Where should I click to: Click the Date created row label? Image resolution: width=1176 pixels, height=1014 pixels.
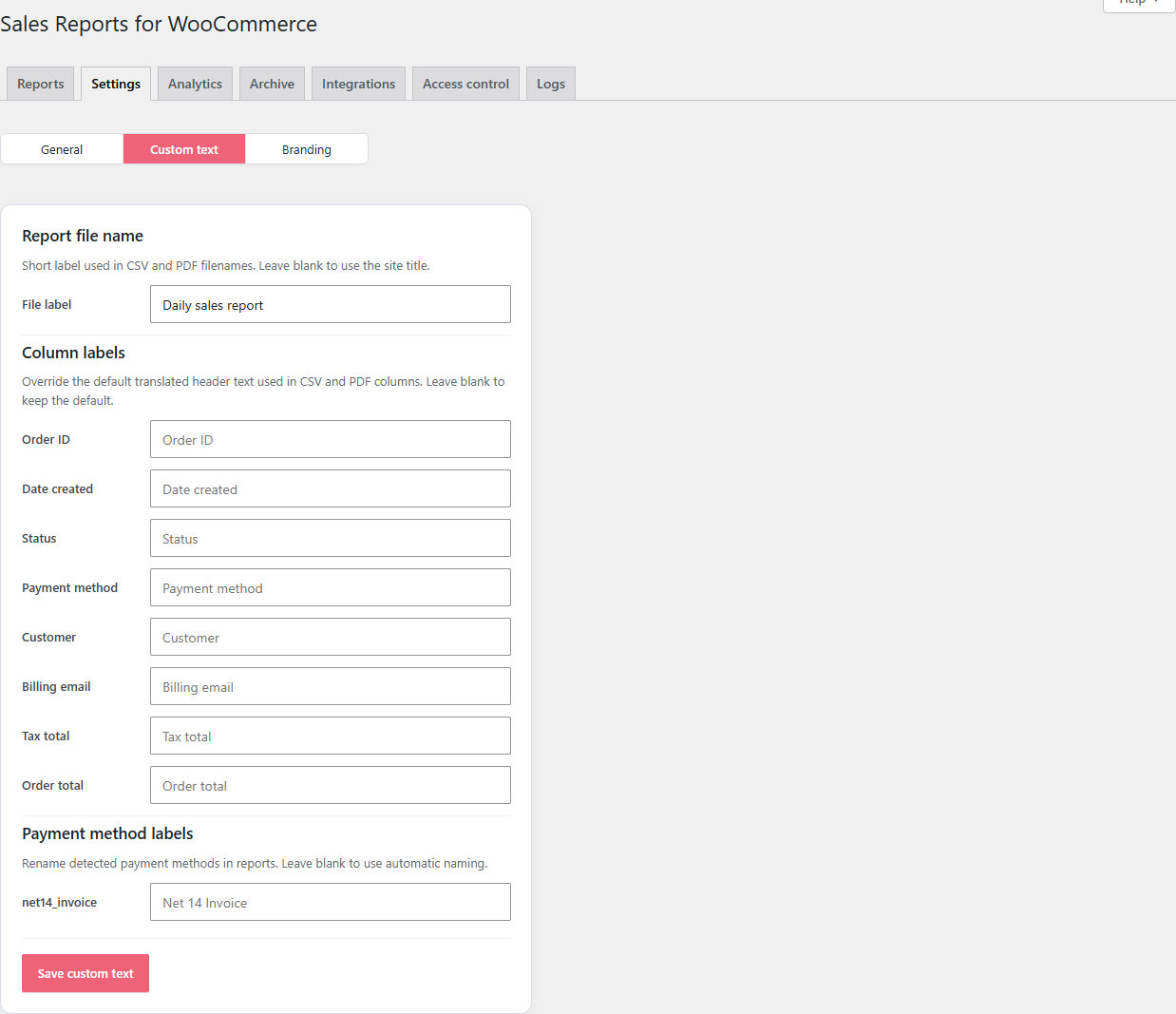point(57,488)
